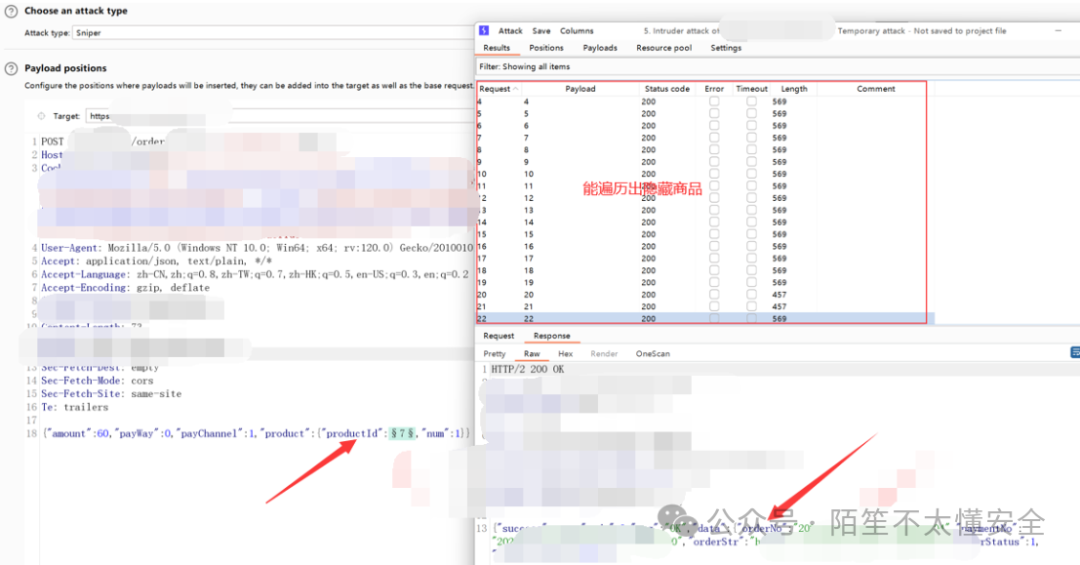
Task: Switch to the Results tab
Action: 497,48
